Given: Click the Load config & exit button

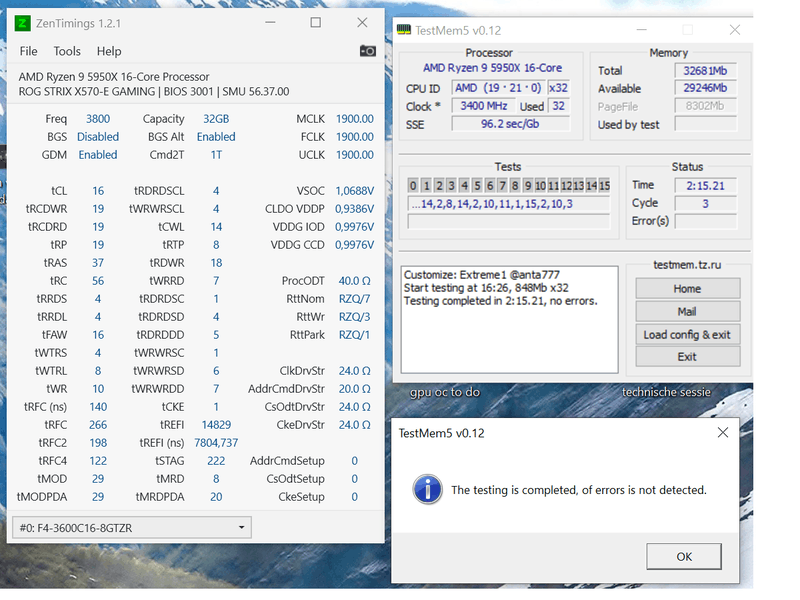Looking at the screenshot, I should [x=686, y=334].
